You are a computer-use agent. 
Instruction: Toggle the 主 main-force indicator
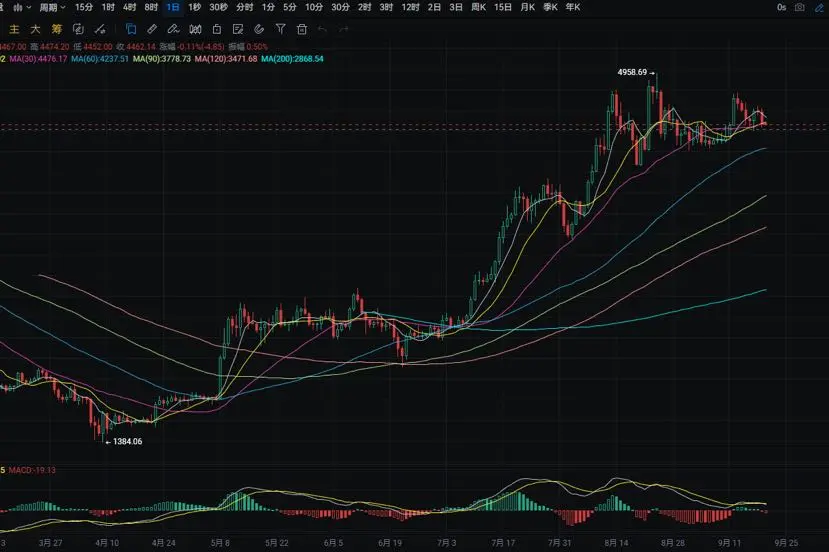coord(14,30)
